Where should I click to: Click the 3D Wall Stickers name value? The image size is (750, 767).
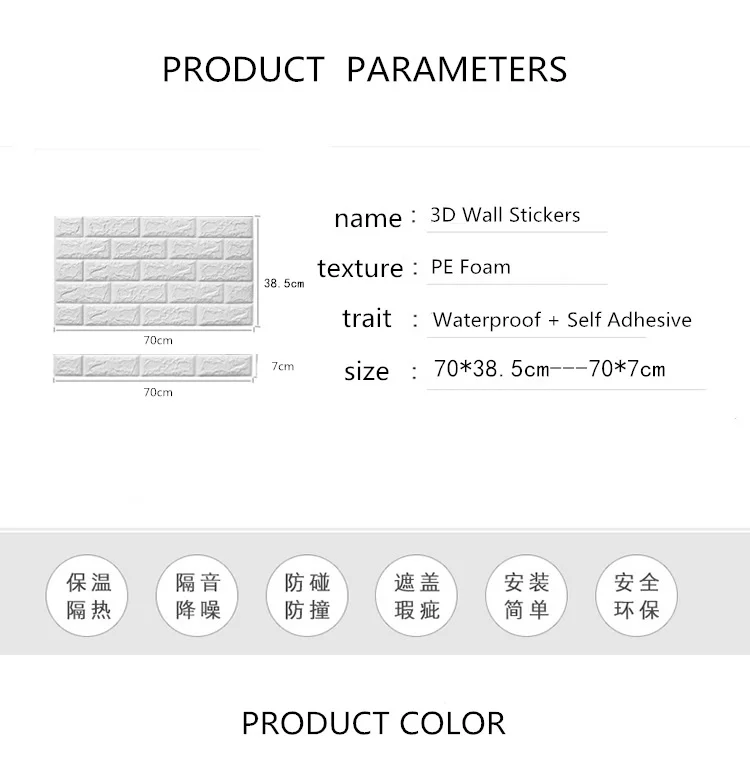point(505,215)
